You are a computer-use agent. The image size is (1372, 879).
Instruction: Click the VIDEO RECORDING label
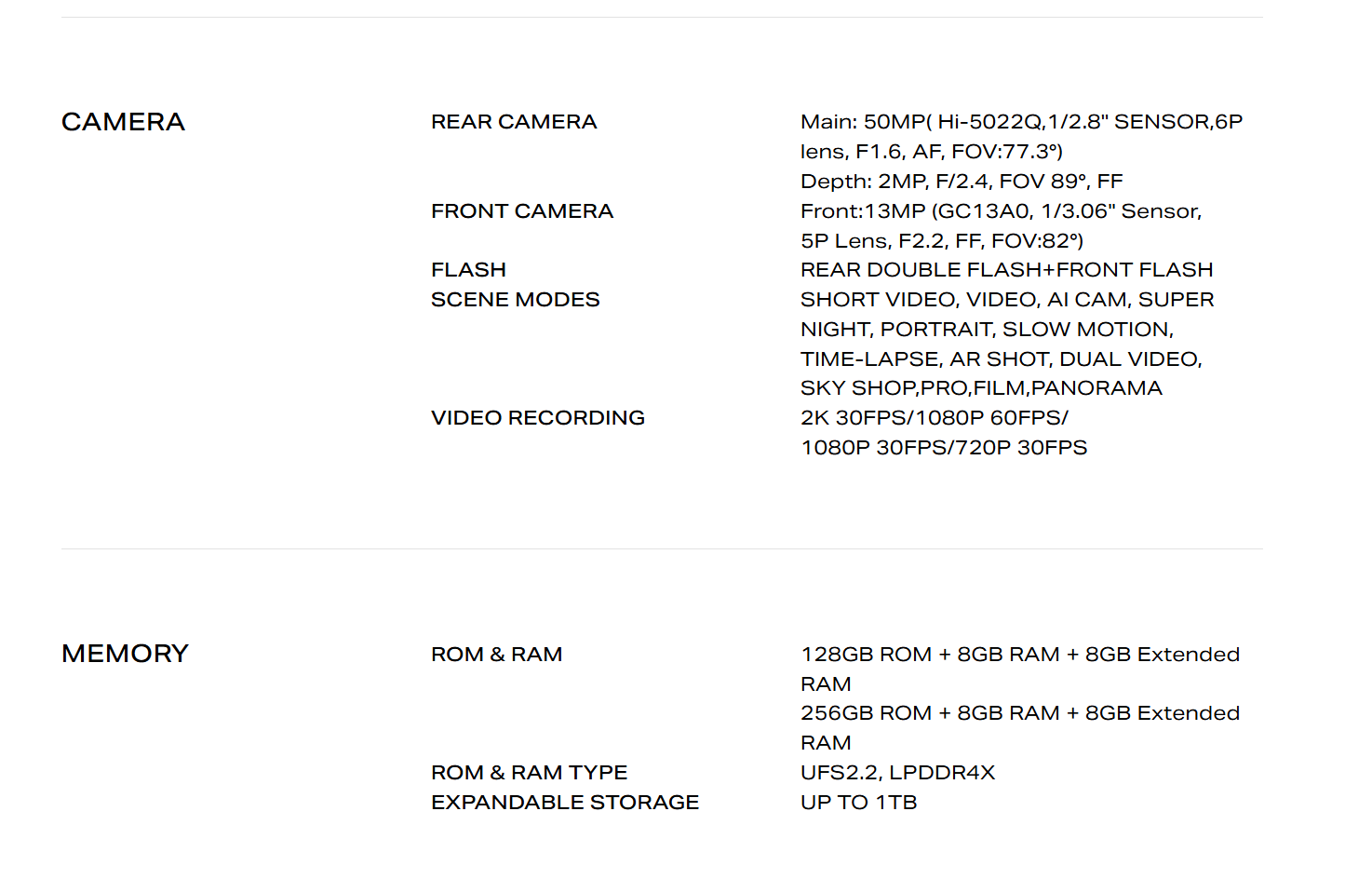click(x=538, y=418)
